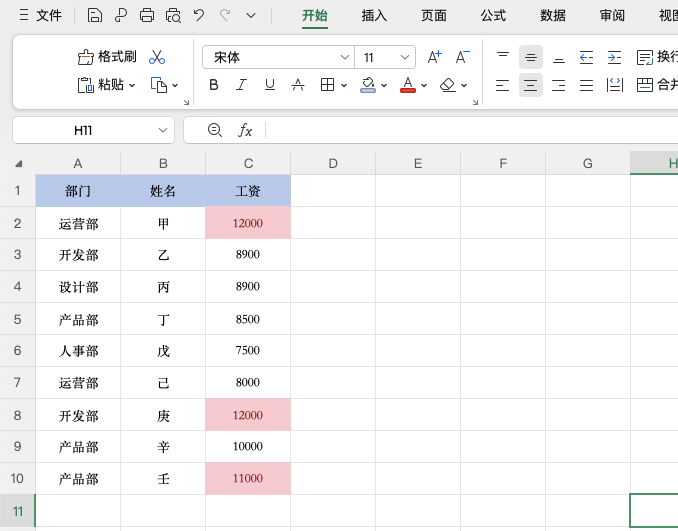Expand the font color options arrow
The height and width of the screenshot is (531, 678).
pos(424,86)
